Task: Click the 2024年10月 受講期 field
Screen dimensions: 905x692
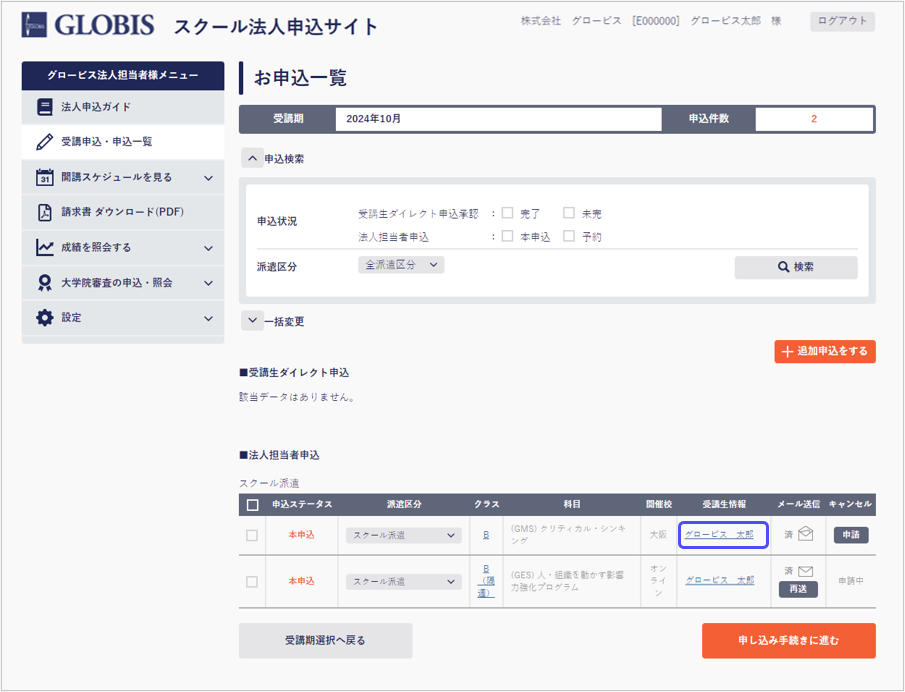Action: [498, 119]
